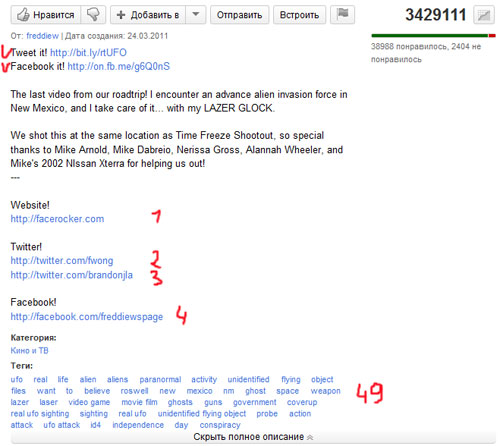This screenshot has width=500, height=446.
Task: Click the Добавить в plus button
Action: (x=148, y=15)
